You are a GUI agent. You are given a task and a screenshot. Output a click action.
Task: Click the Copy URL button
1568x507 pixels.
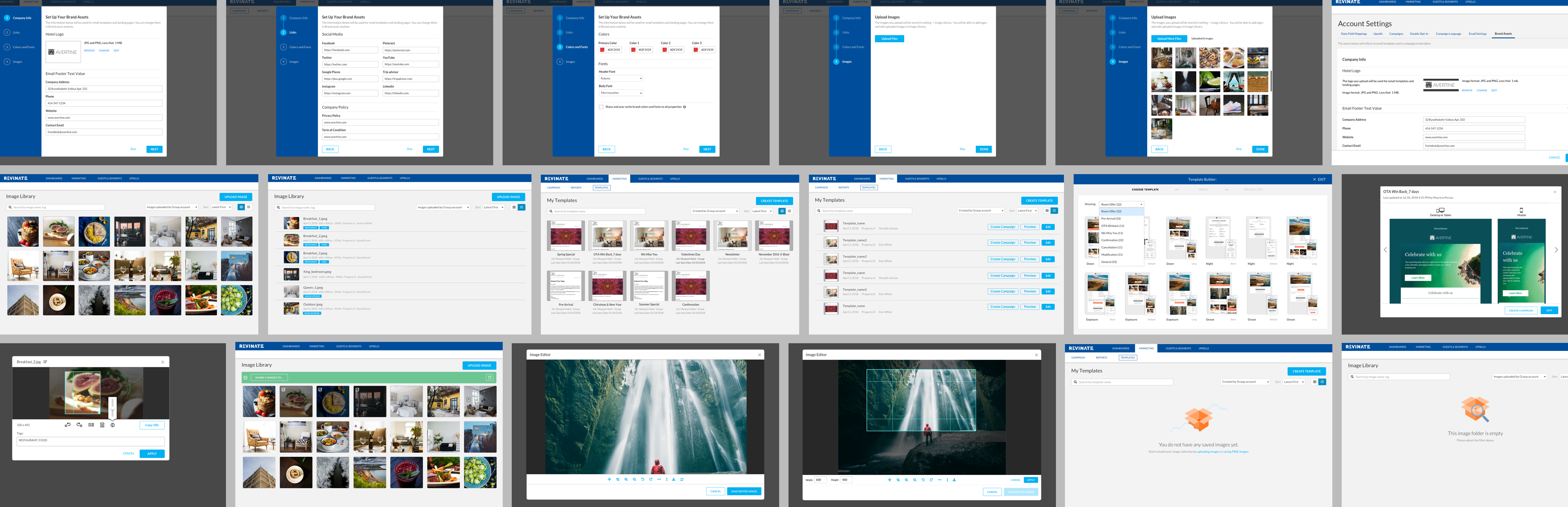pyautogui.click(x=151, y=425)
